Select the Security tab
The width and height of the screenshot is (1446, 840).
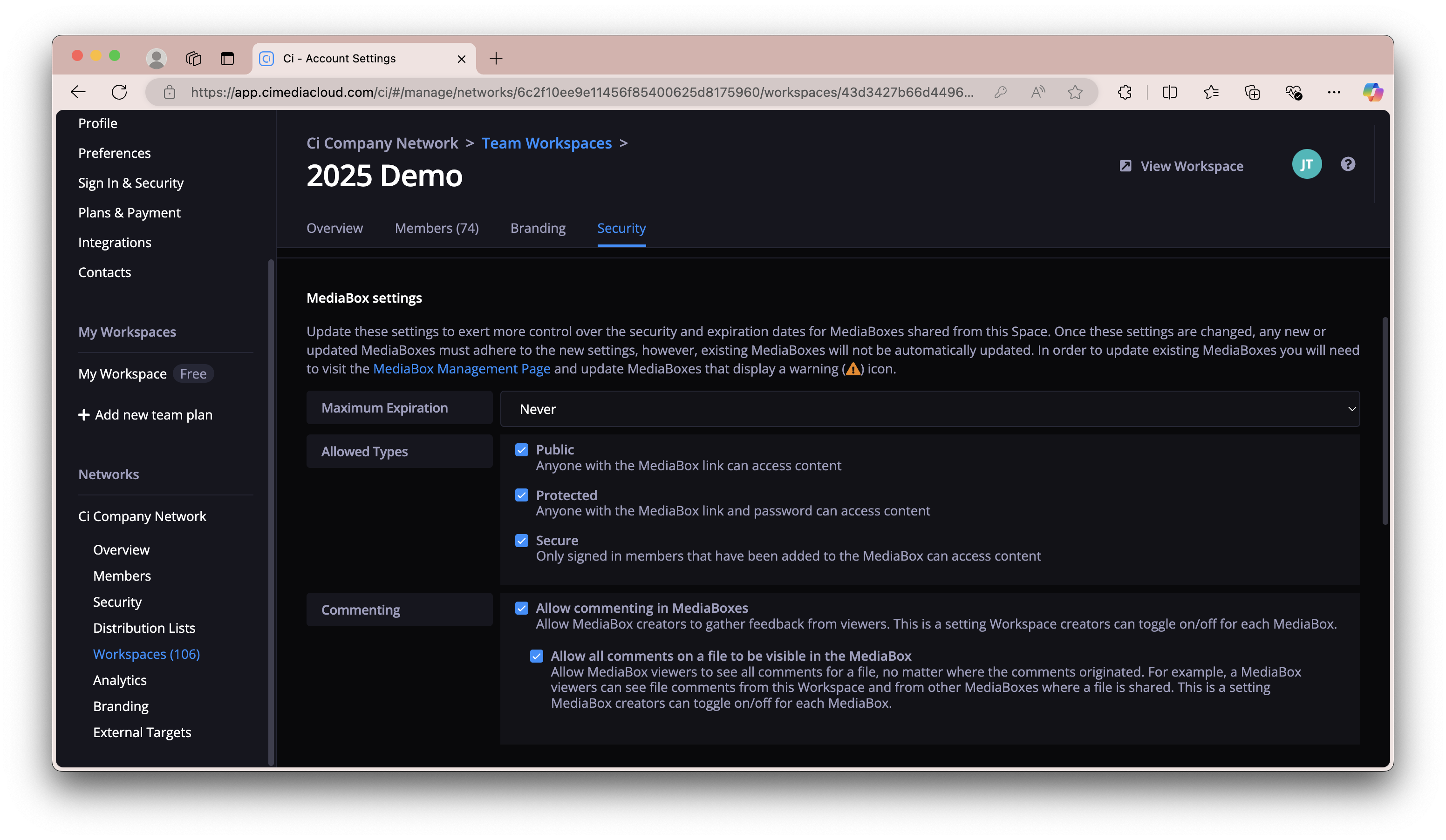coord(621,228)
